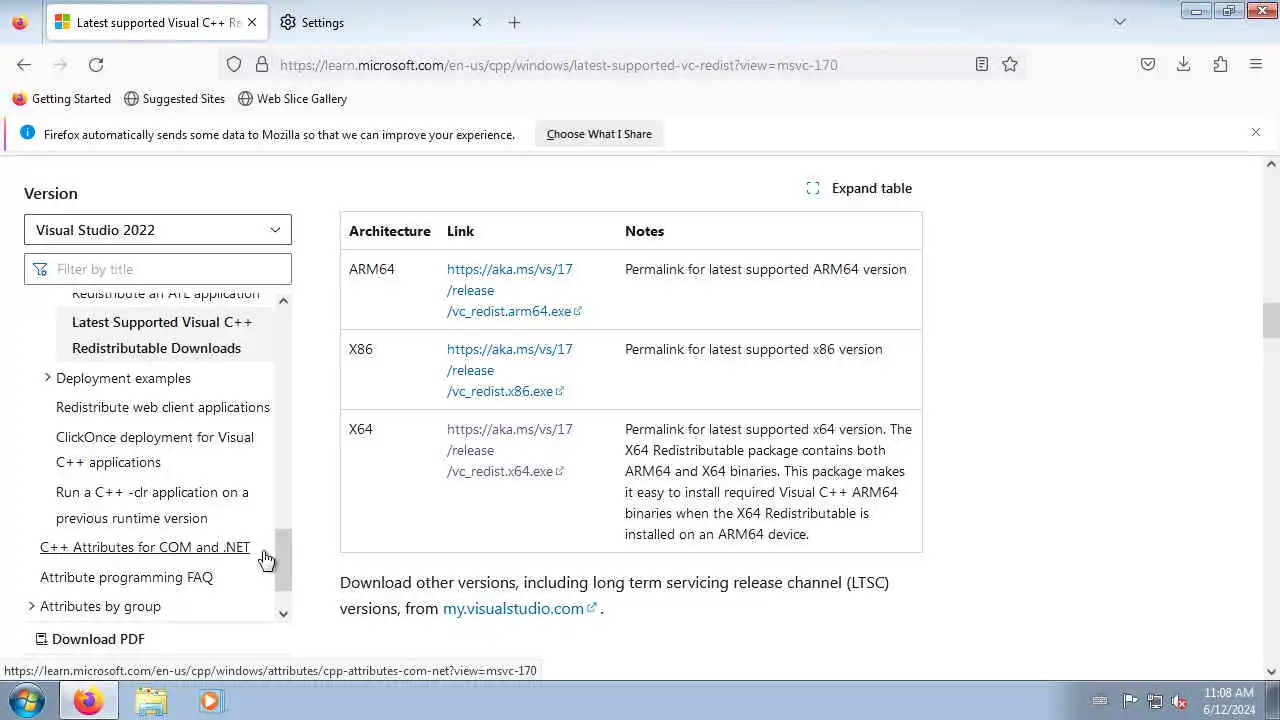Click the tracking protection shield icon
This screenshot has height=720, width=1280.
(234, 65)
